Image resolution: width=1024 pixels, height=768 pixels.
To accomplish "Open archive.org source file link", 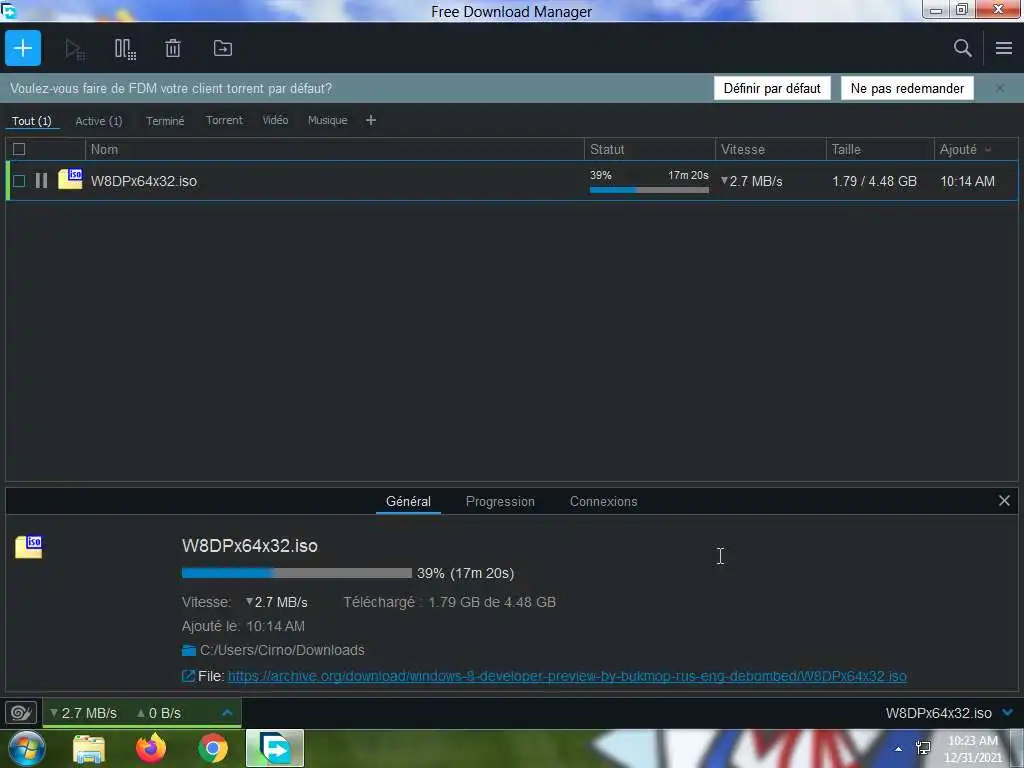I will (567, 677).
